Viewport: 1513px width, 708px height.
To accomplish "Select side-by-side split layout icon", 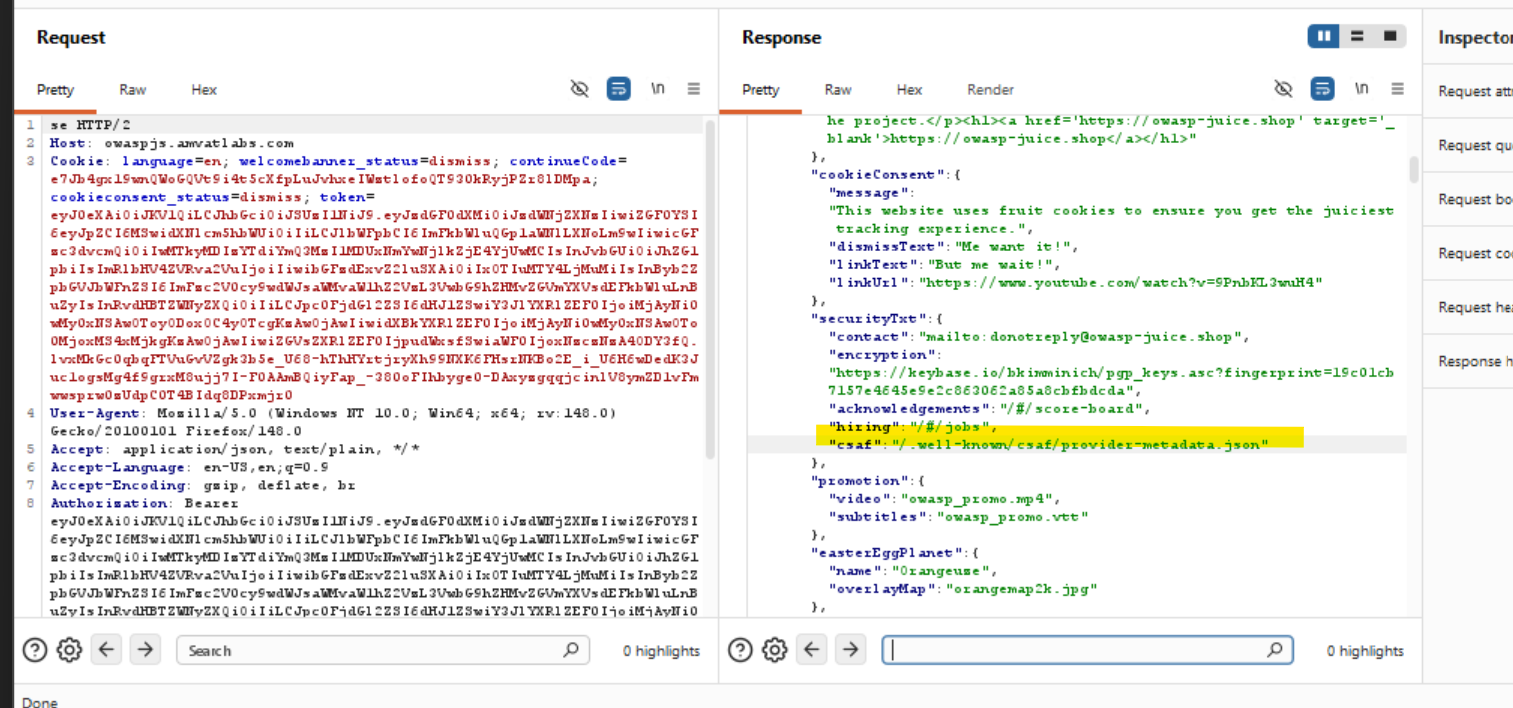I will [x=1324, y=36].
